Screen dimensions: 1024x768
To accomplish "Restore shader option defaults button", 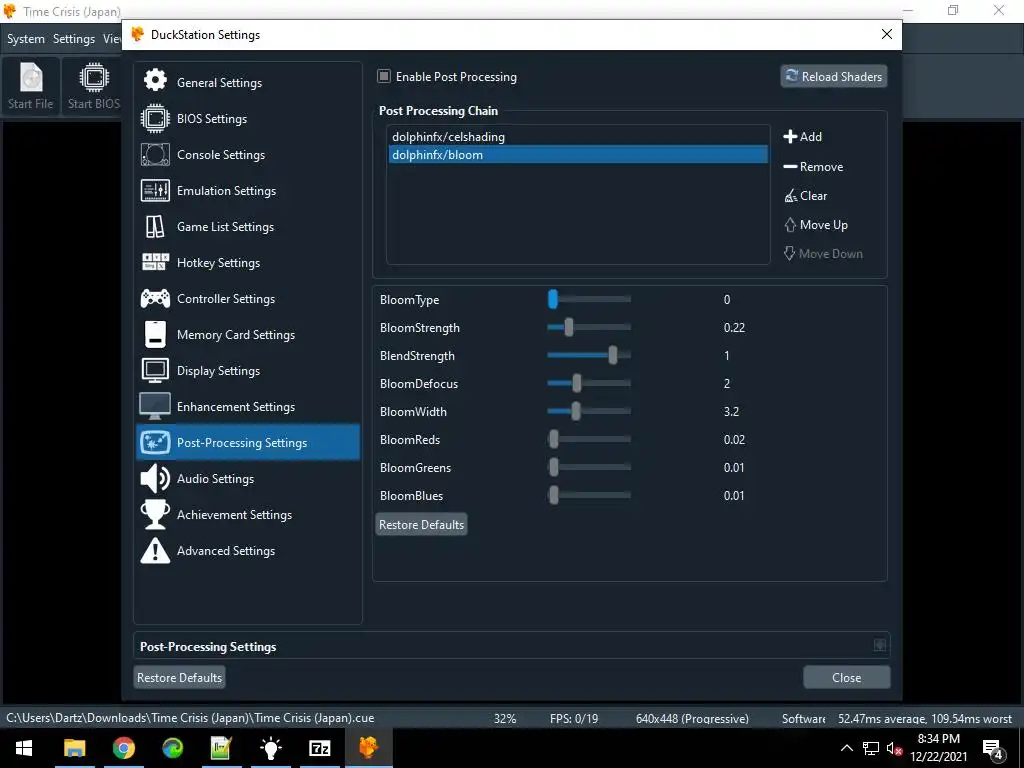I will click(x=421, y=524).
